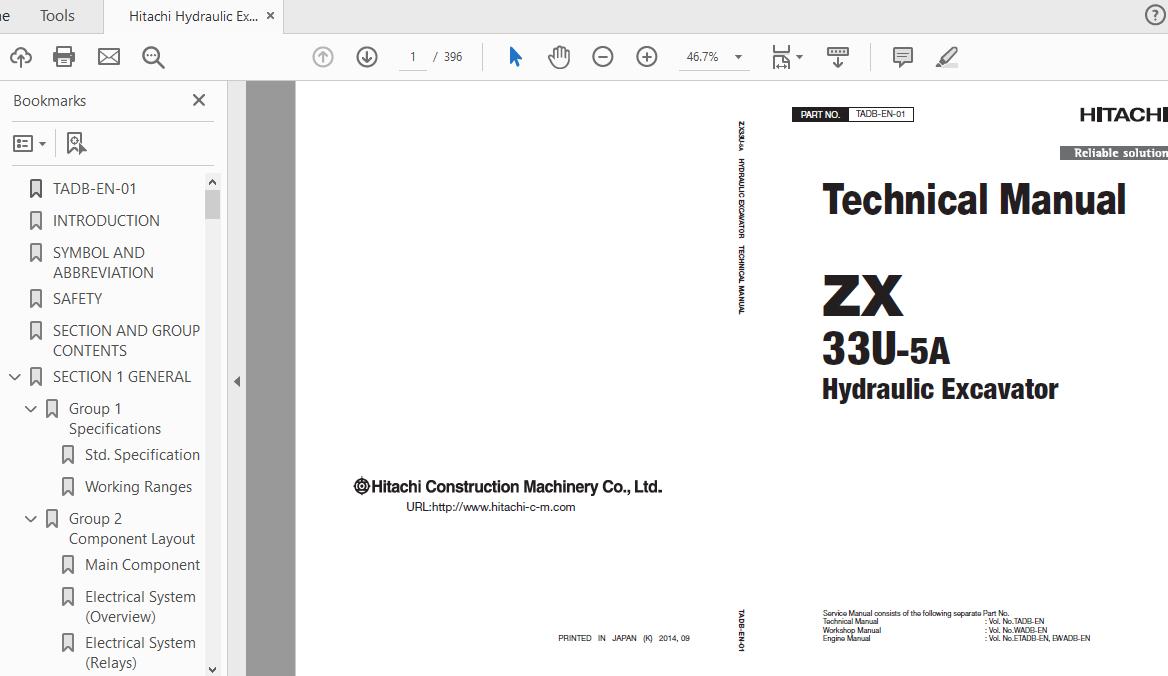The image size is (1168, 676).
Task: Select the highlight pen tool
Action: coord(947,57)
